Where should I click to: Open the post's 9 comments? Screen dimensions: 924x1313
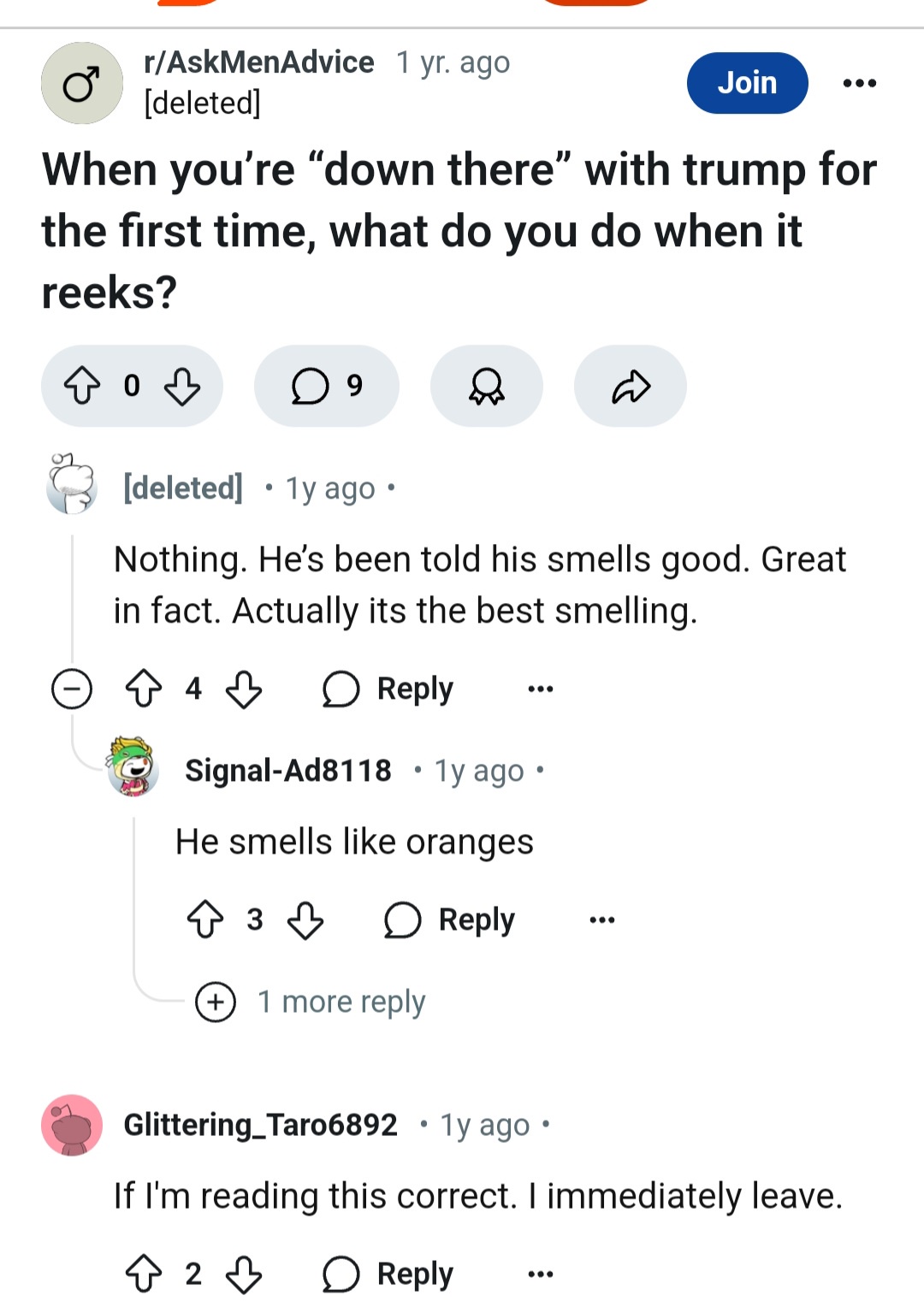(x=327, y=386)
